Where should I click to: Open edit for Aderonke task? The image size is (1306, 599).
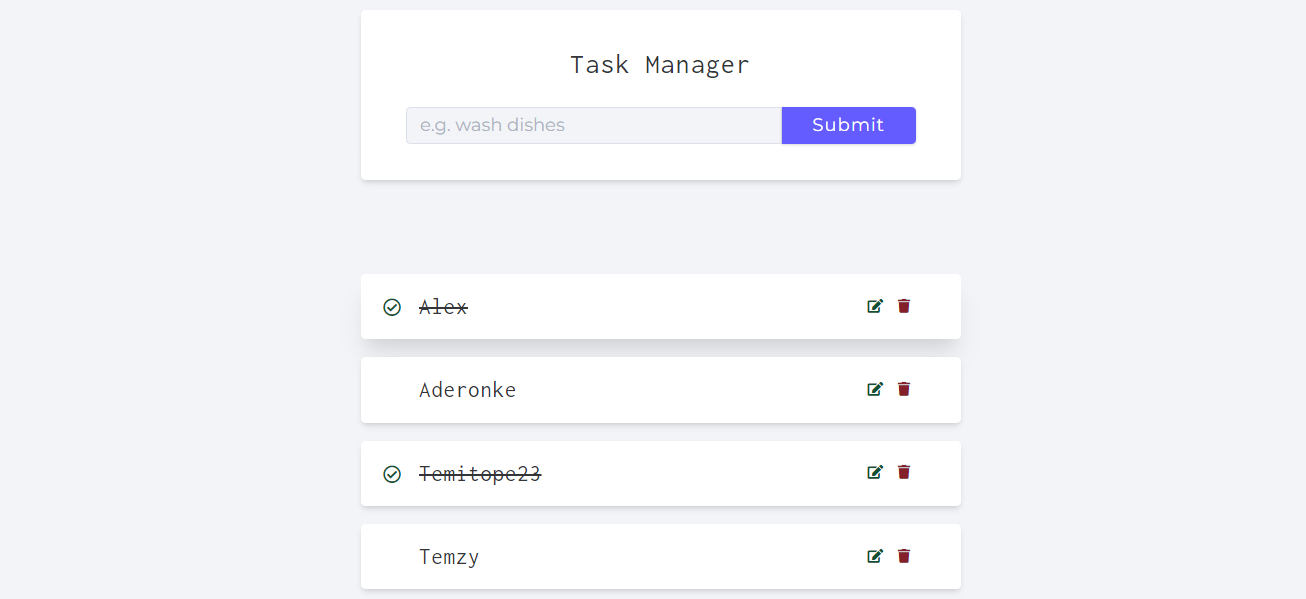coord(875,389)
